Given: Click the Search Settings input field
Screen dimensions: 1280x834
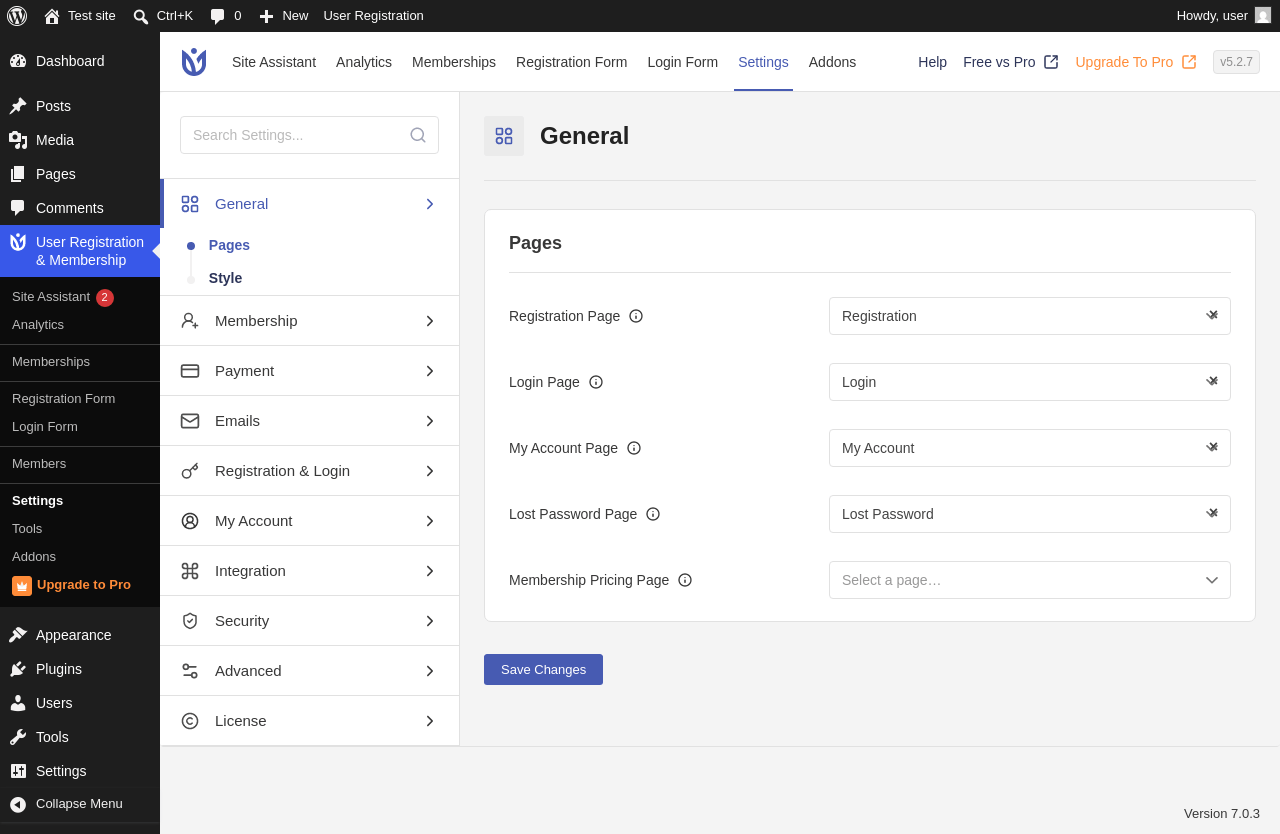Looking at the screenshot, I should (309, 135).
